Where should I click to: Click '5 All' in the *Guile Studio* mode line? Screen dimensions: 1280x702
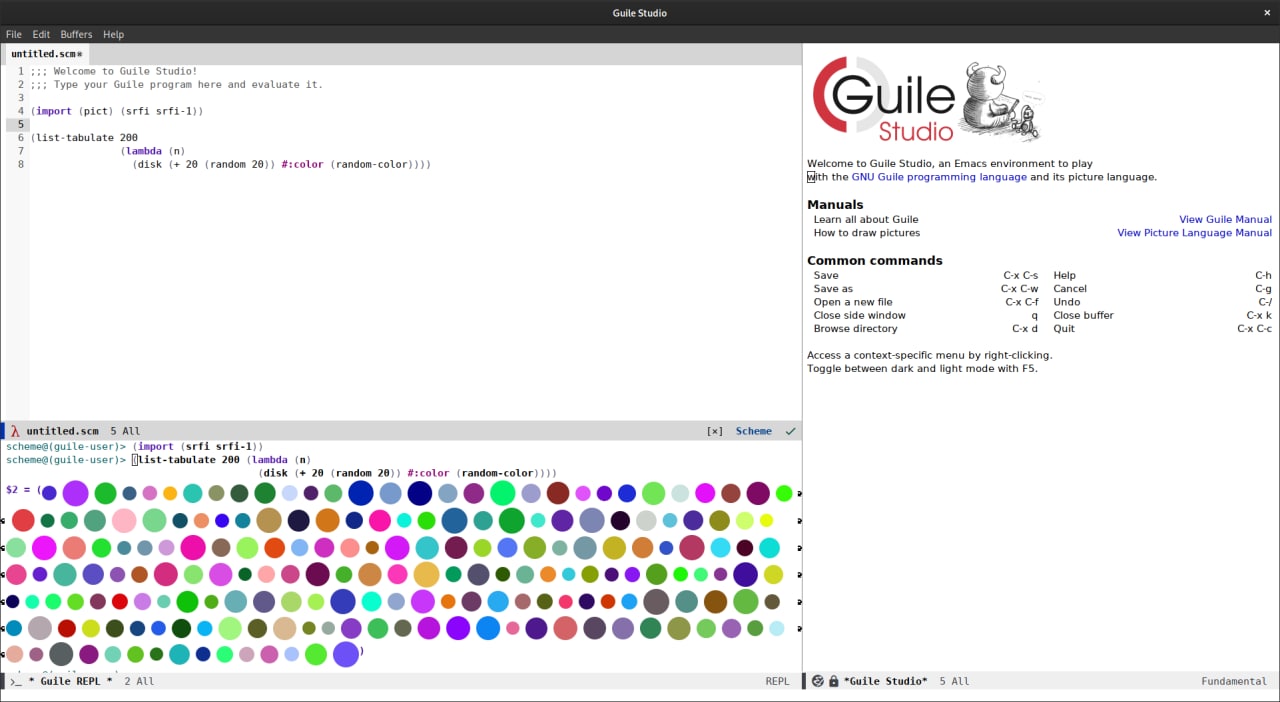point(955,681)
